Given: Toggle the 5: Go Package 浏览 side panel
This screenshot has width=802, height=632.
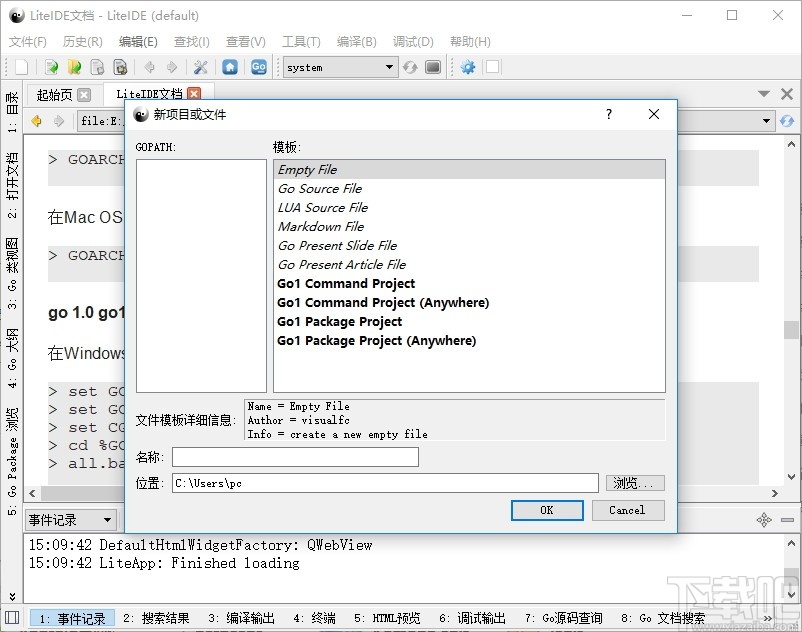Looking at the screenshot, I should (x=12, y=461).
